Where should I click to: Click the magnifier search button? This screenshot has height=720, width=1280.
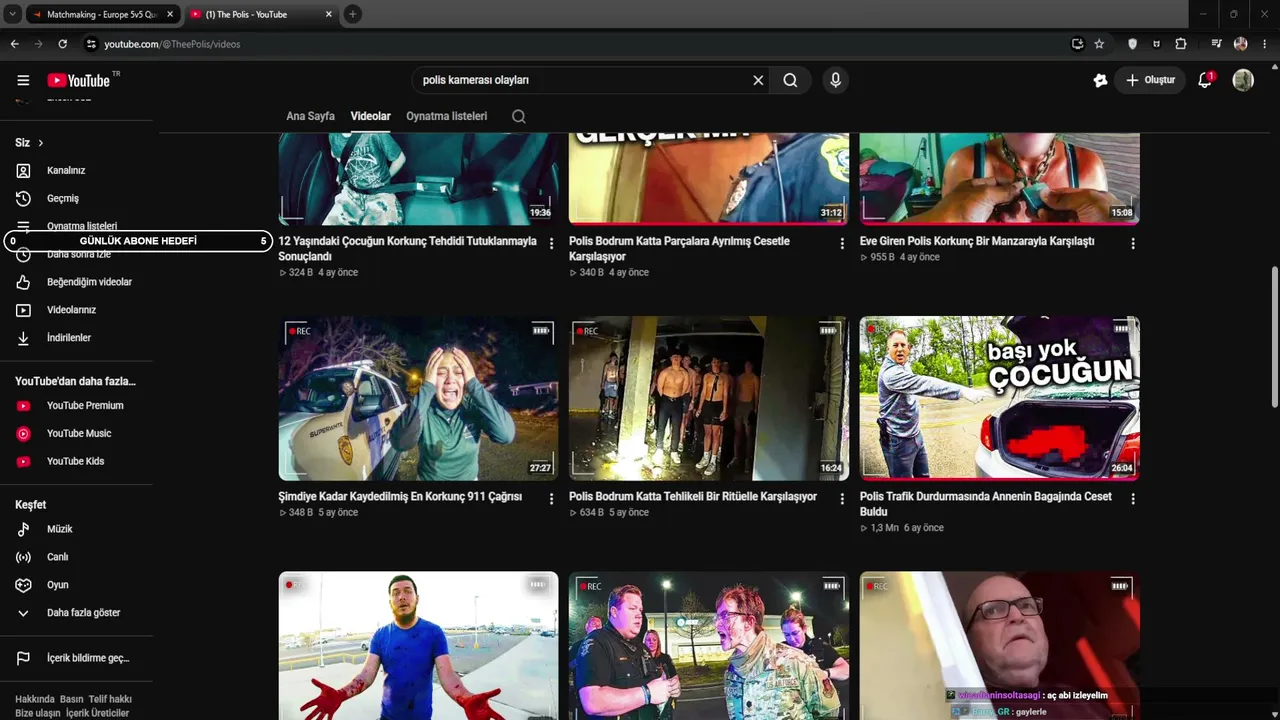point(790,80)
